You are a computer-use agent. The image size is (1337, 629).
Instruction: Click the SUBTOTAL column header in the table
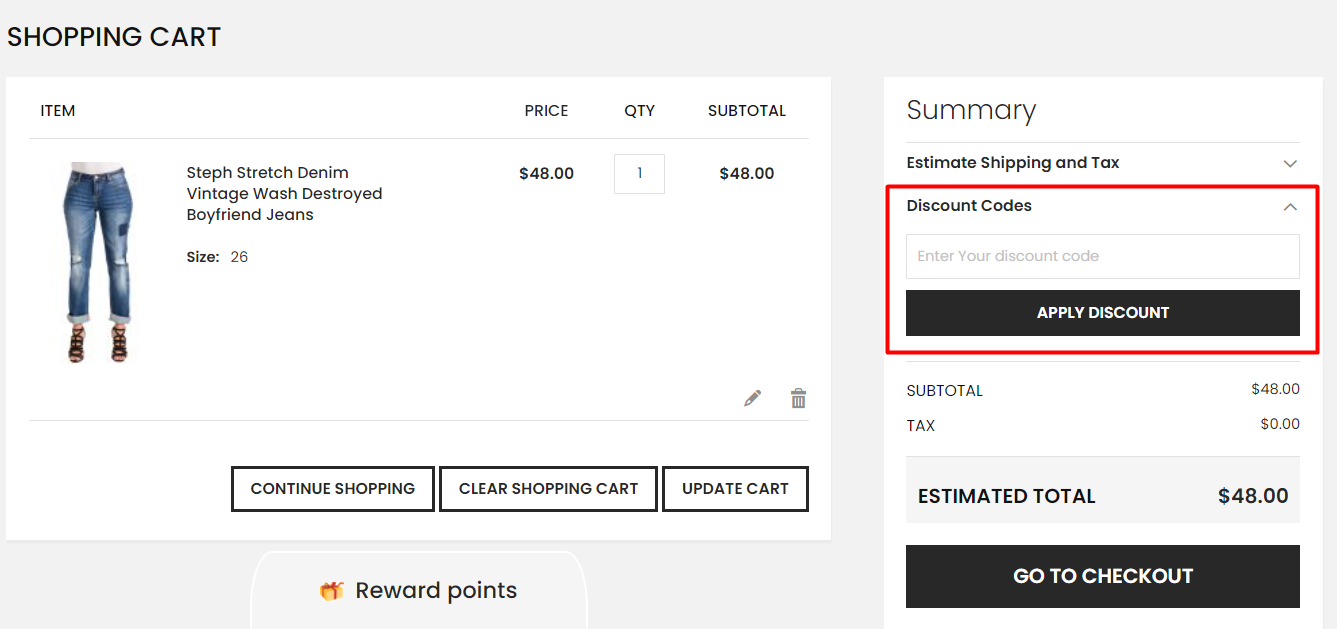point(747,111)
